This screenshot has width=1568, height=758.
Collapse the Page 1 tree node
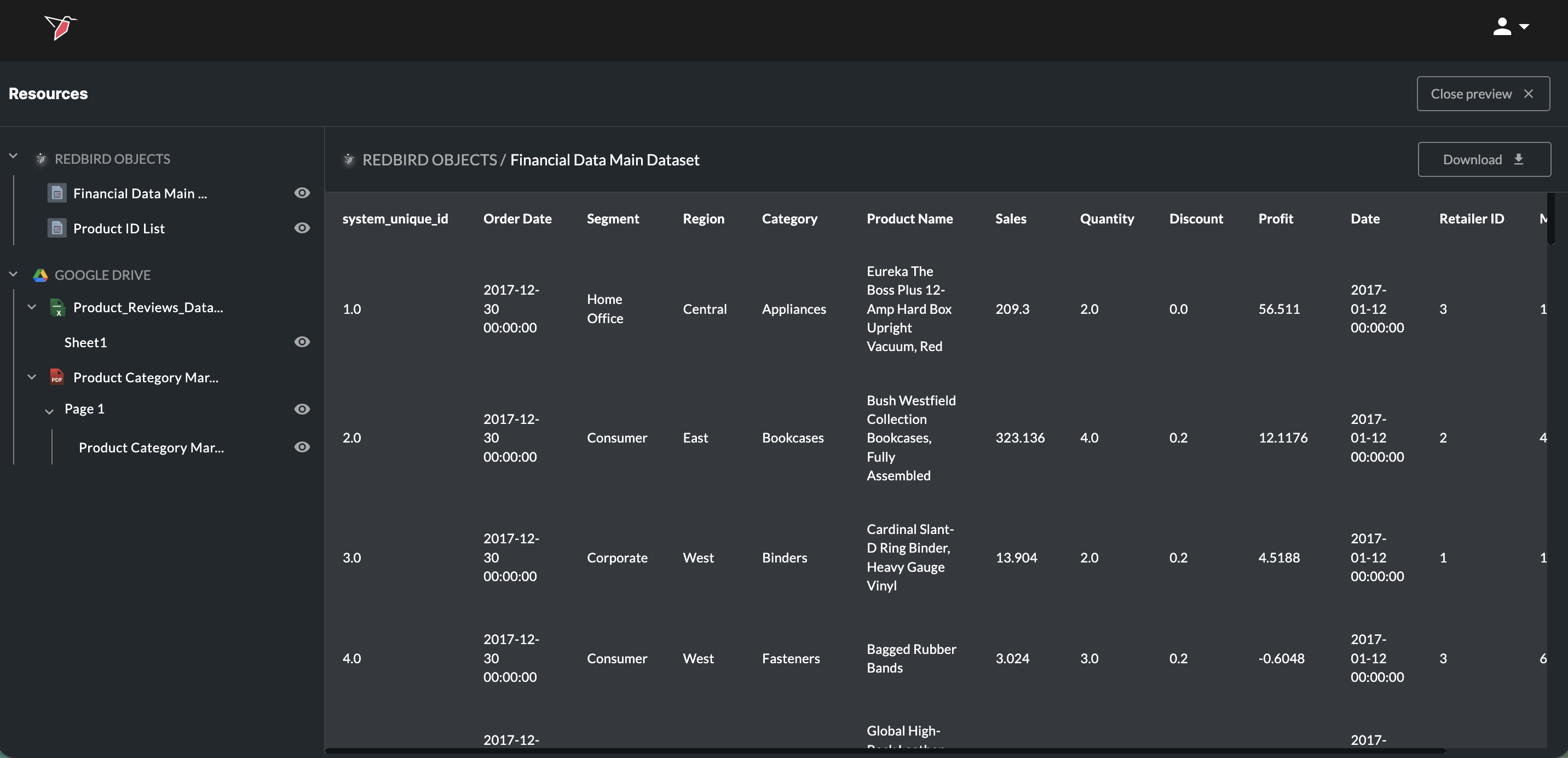point(49,411)
